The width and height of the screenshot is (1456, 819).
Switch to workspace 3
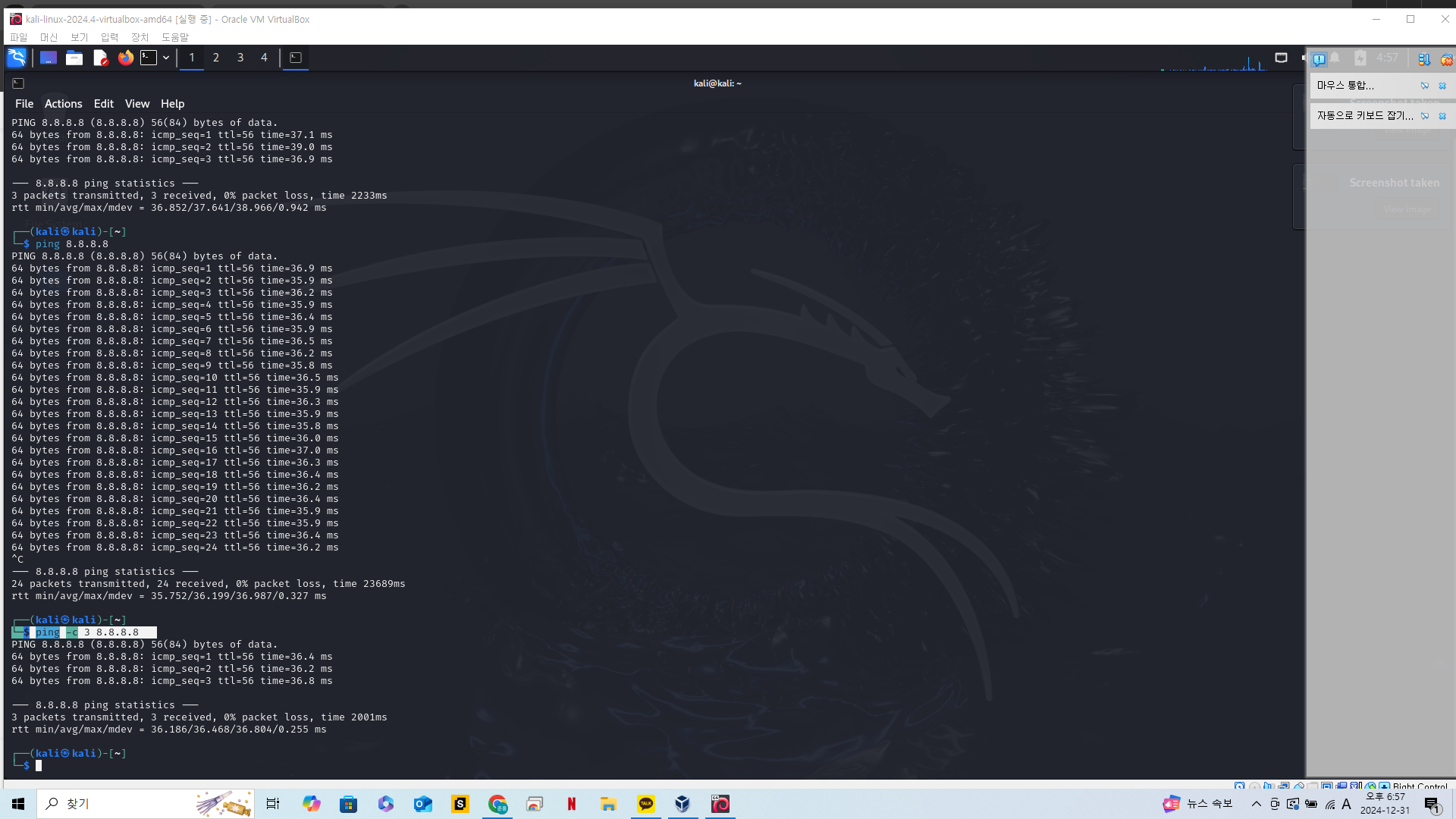[240, 58]
